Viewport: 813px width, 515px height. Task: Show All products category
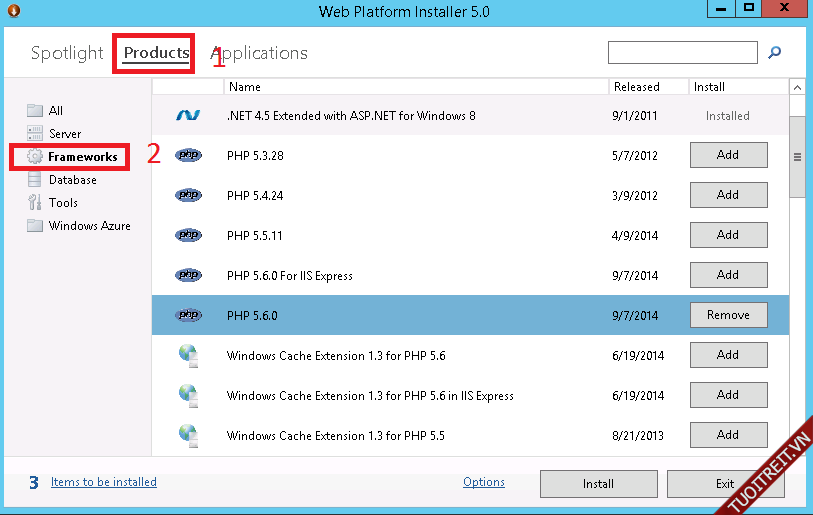point(56,111)
